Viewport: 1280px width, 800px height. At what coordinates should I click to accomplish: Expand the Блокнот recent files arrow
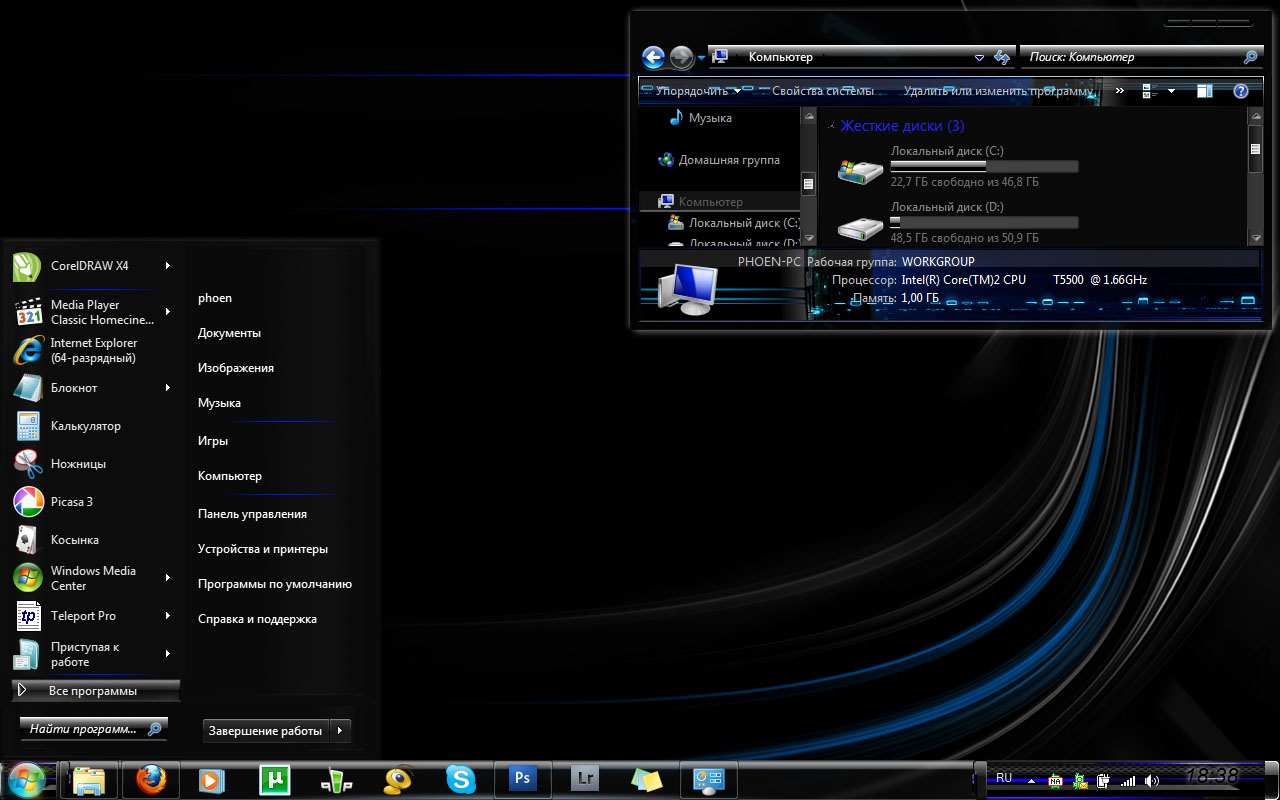click(x=168, y=388)
